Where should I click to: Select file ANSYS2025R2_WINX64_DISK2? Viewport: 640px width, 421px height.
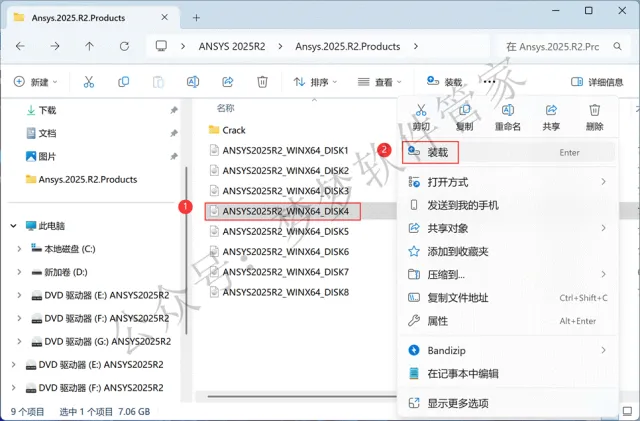(x=285, y=171)
